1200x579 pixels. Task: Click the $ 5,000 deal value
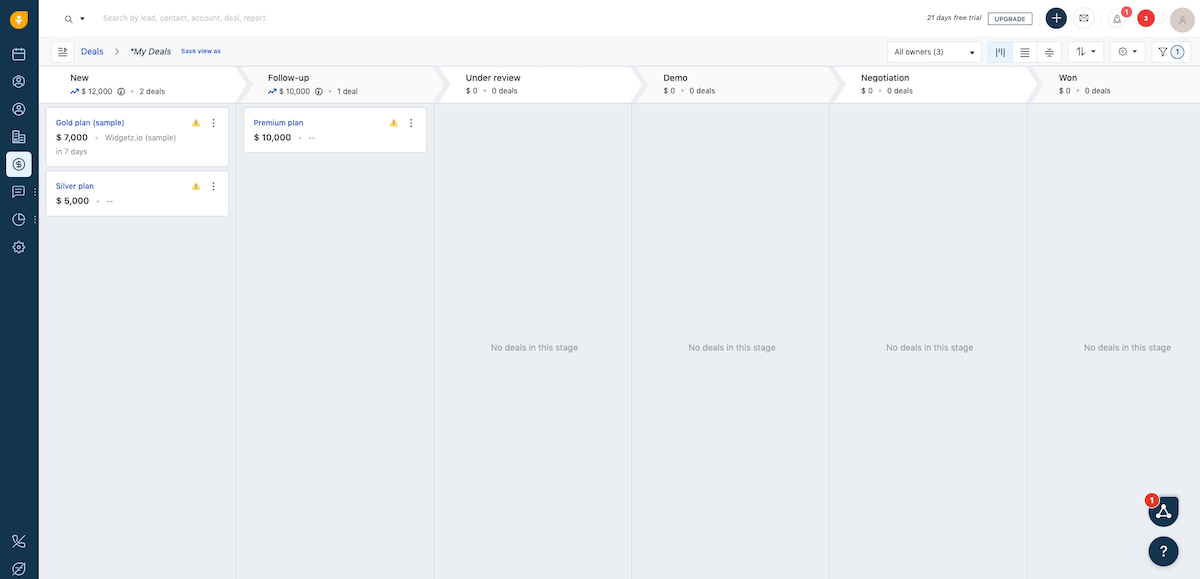[72, 201]
